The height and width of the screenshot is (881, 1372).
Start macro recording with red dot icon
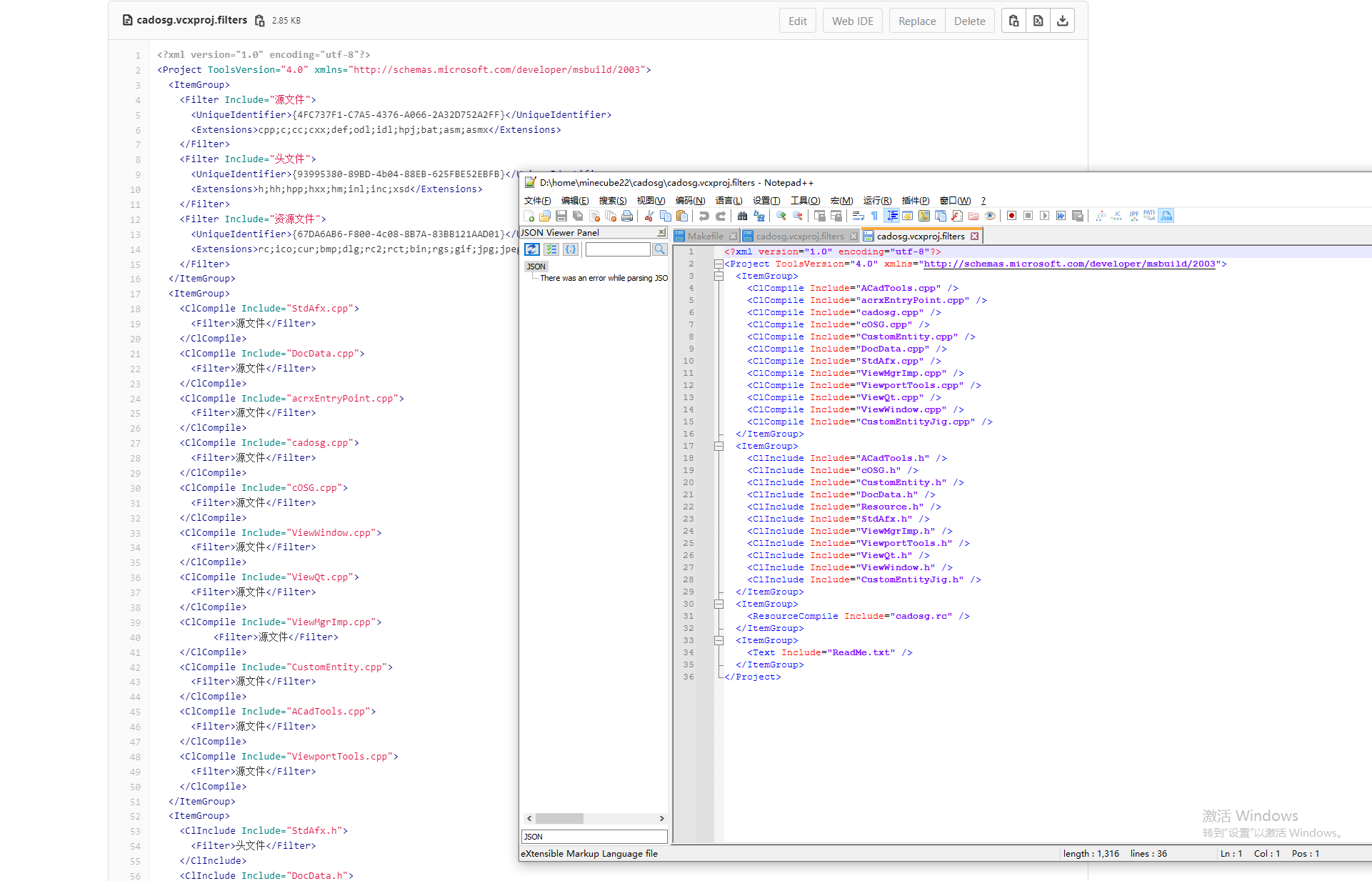tap(1011, 216)
